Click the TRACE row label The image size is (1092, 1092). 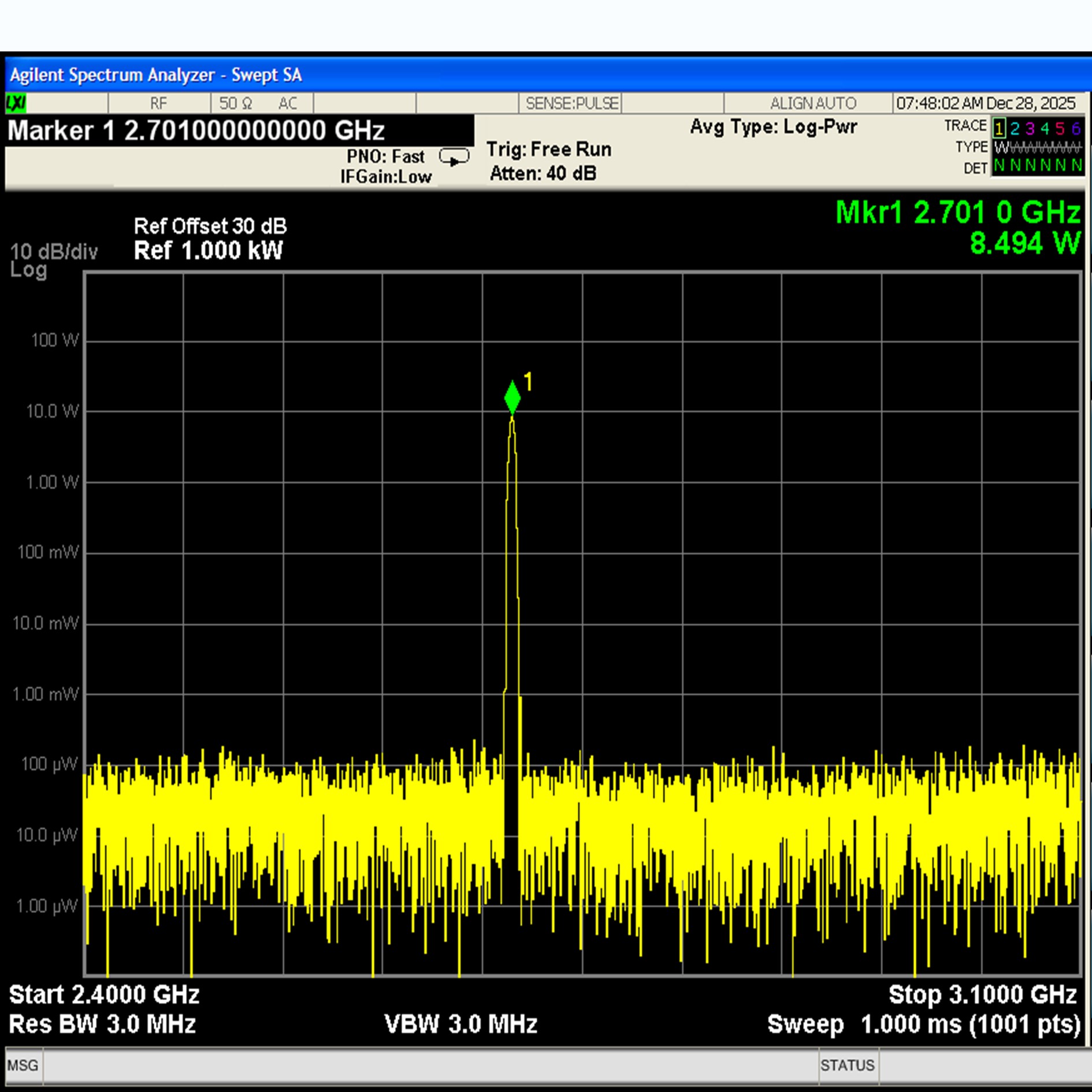[965, 125]
